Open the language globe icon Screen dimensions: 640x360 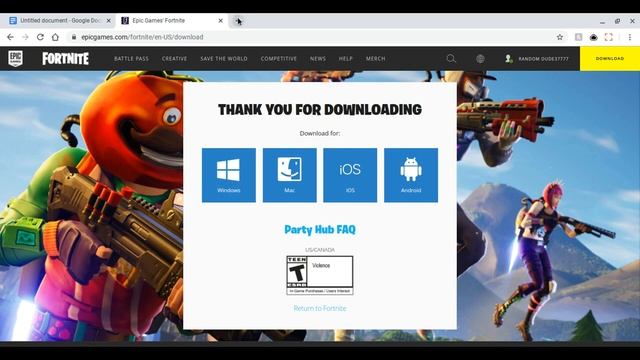point(480,59)
